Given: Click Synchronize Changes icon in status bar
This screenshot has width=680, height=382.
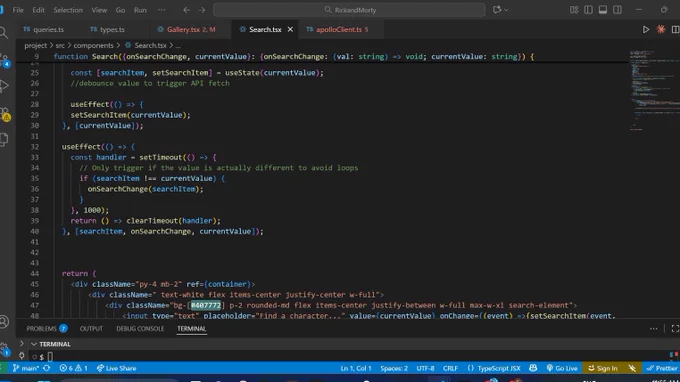Looking at the screenshot, I should [x=47, y=368].
